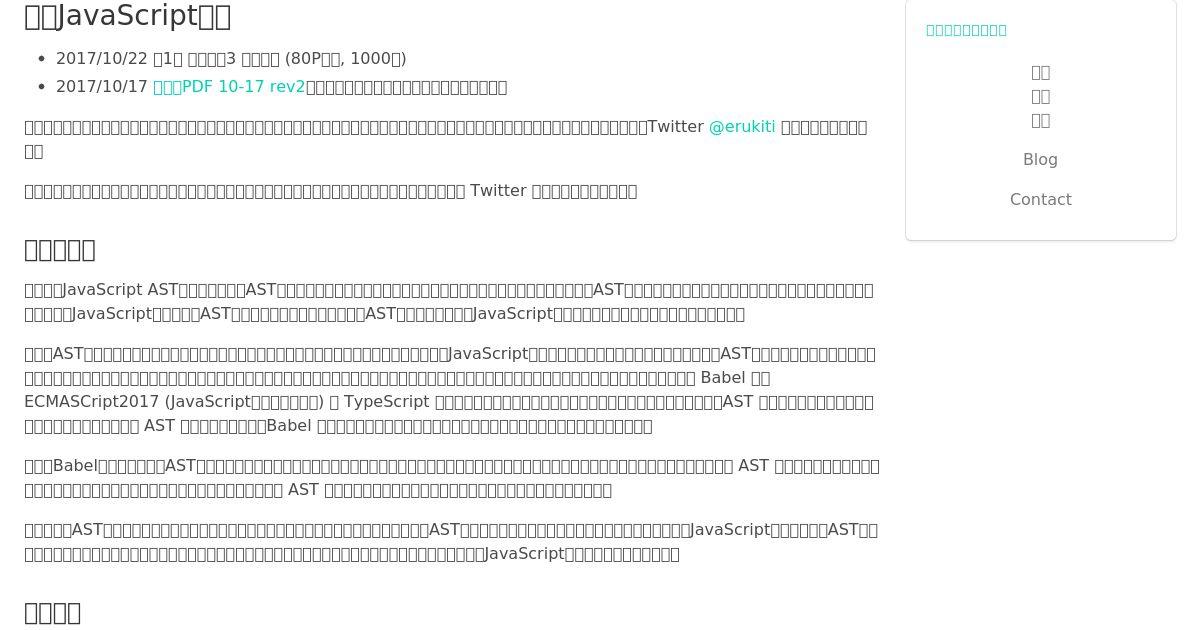Open the PDF 10-17 rev2 link
Screen dimensions: 1200x630
pos(229,87)
